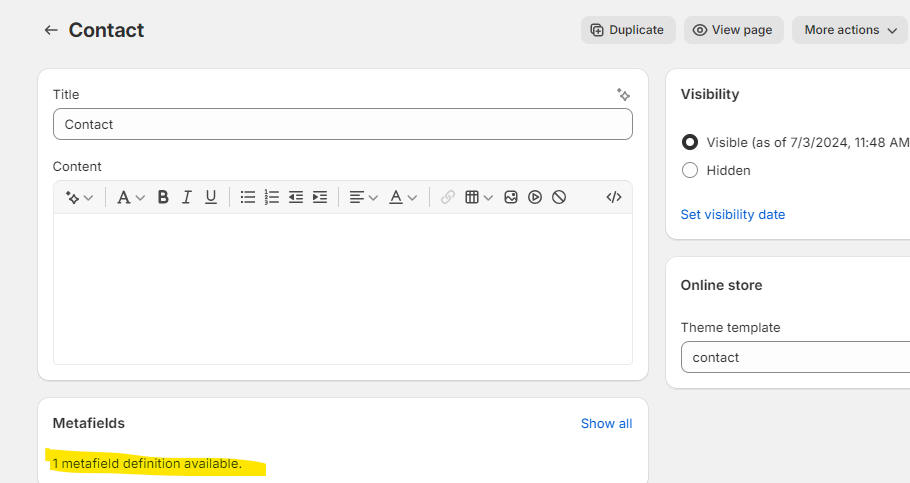Select the Hidden visibility radio button
Image resolution: width=910 pixels, height=483 pixels.
tap(690, 170)
